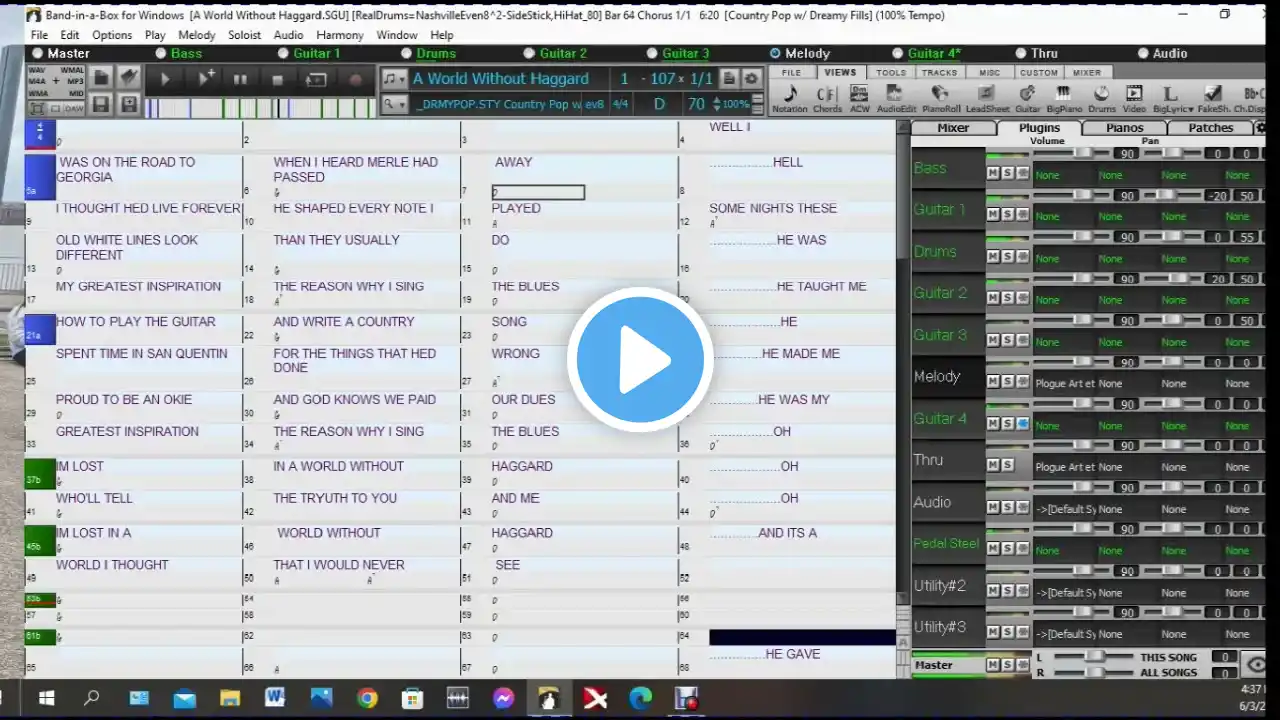This screenshot has width=1280, height=720.
Task: Solo the Guitar 1 track in mixer
Action: pos(1008,214)
